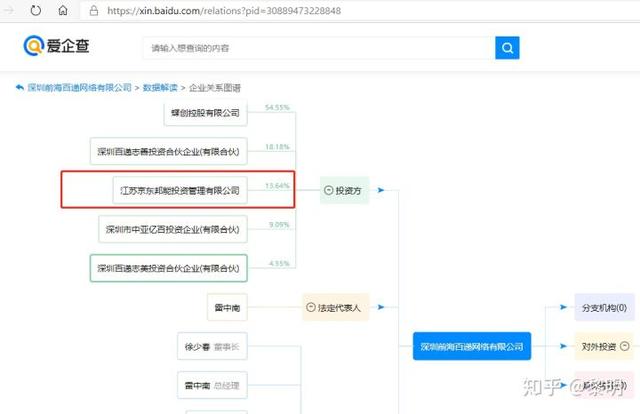Click the back arrow icon in breadcrumb
The width and height of the screenshot is (640, 414).
pos(20,87)
